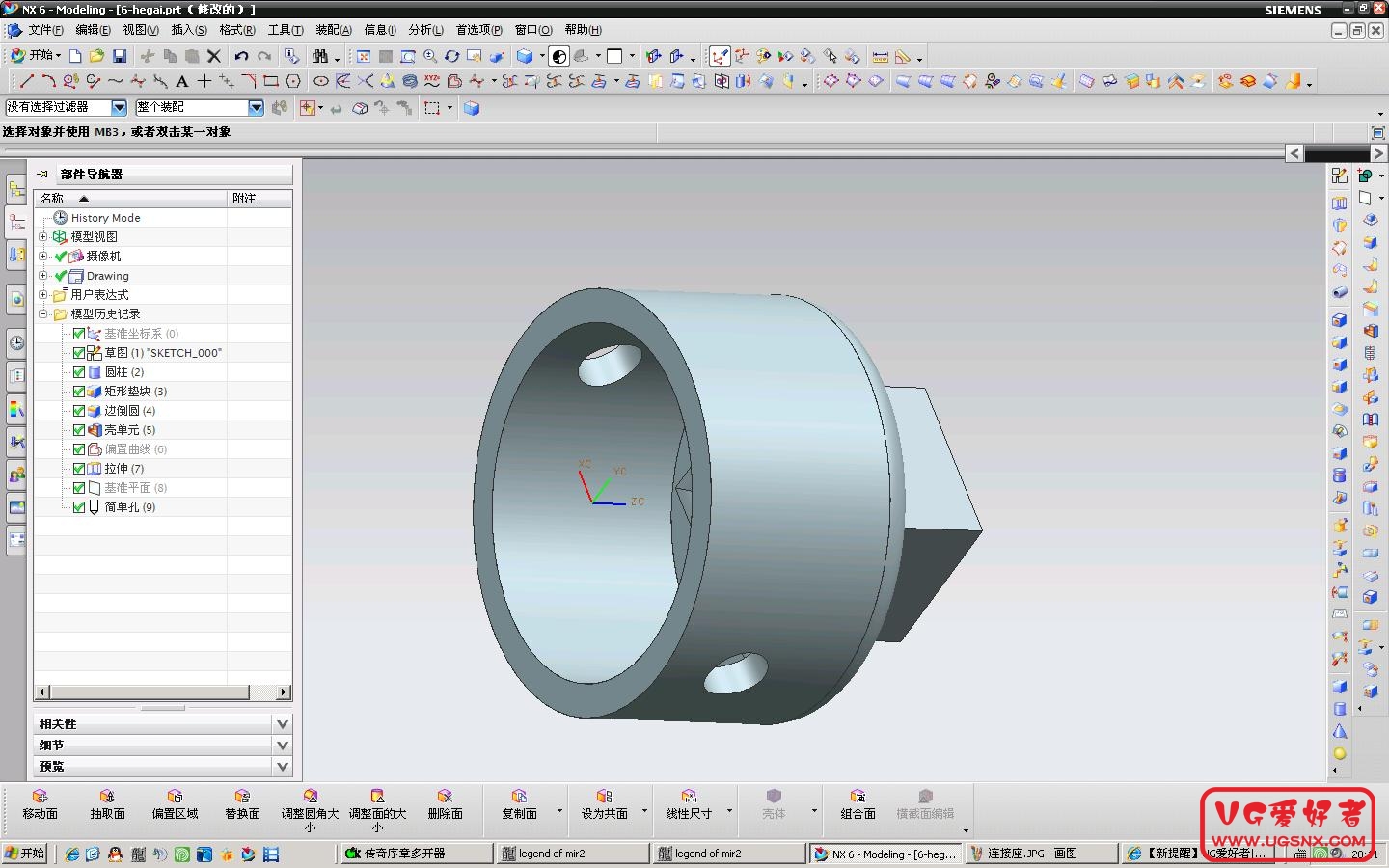Open the selection filter dropdown

click(x=119, y=107)
